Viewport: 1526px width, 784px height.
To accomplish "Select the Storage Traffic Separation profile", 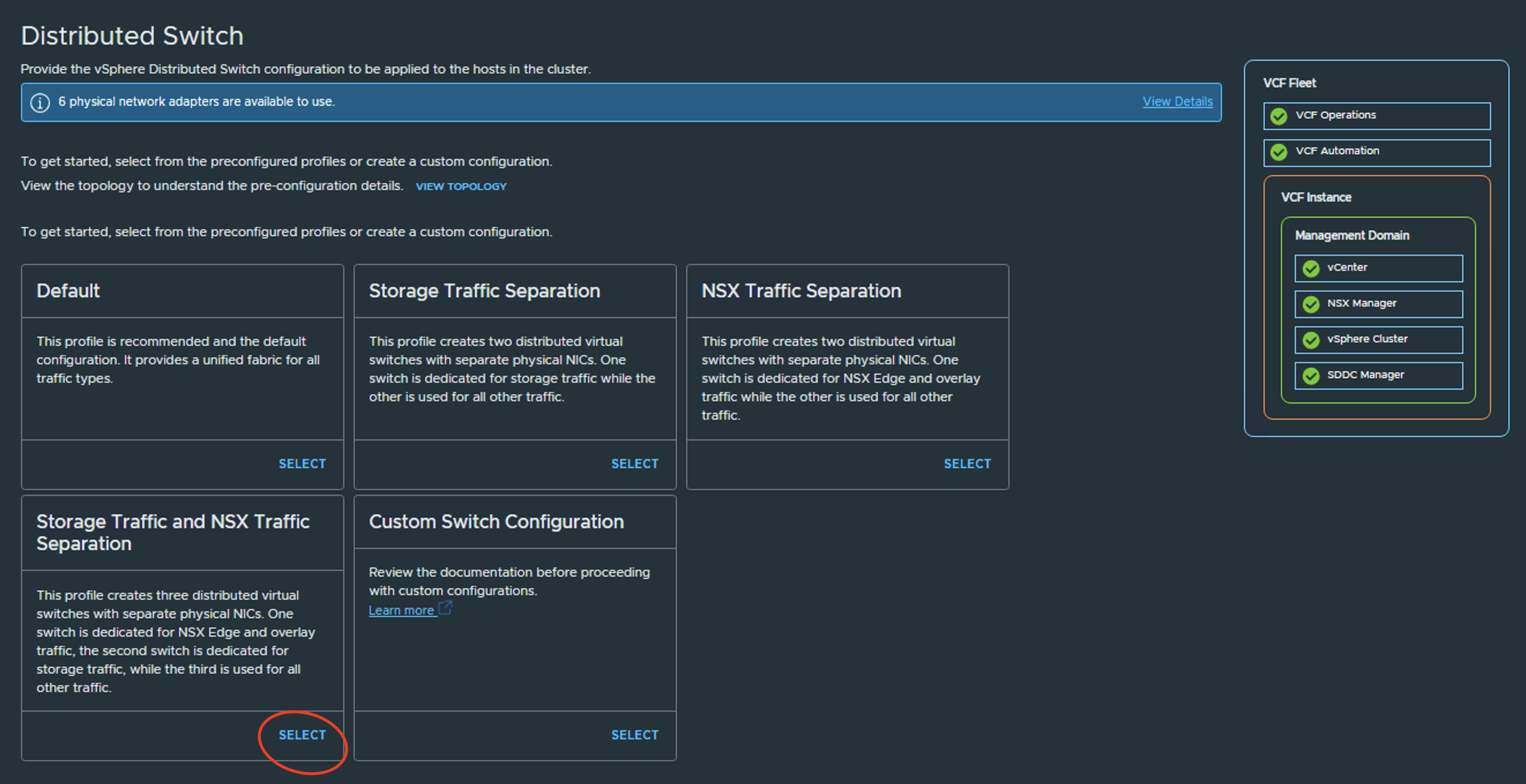I will point(634,464).
